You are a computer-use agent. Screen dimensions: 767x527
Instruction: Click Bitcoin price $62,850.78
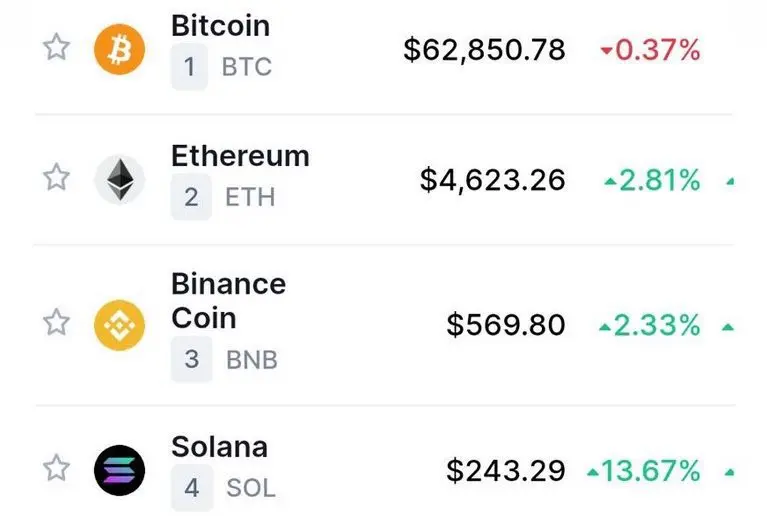[x=484, y=50]
